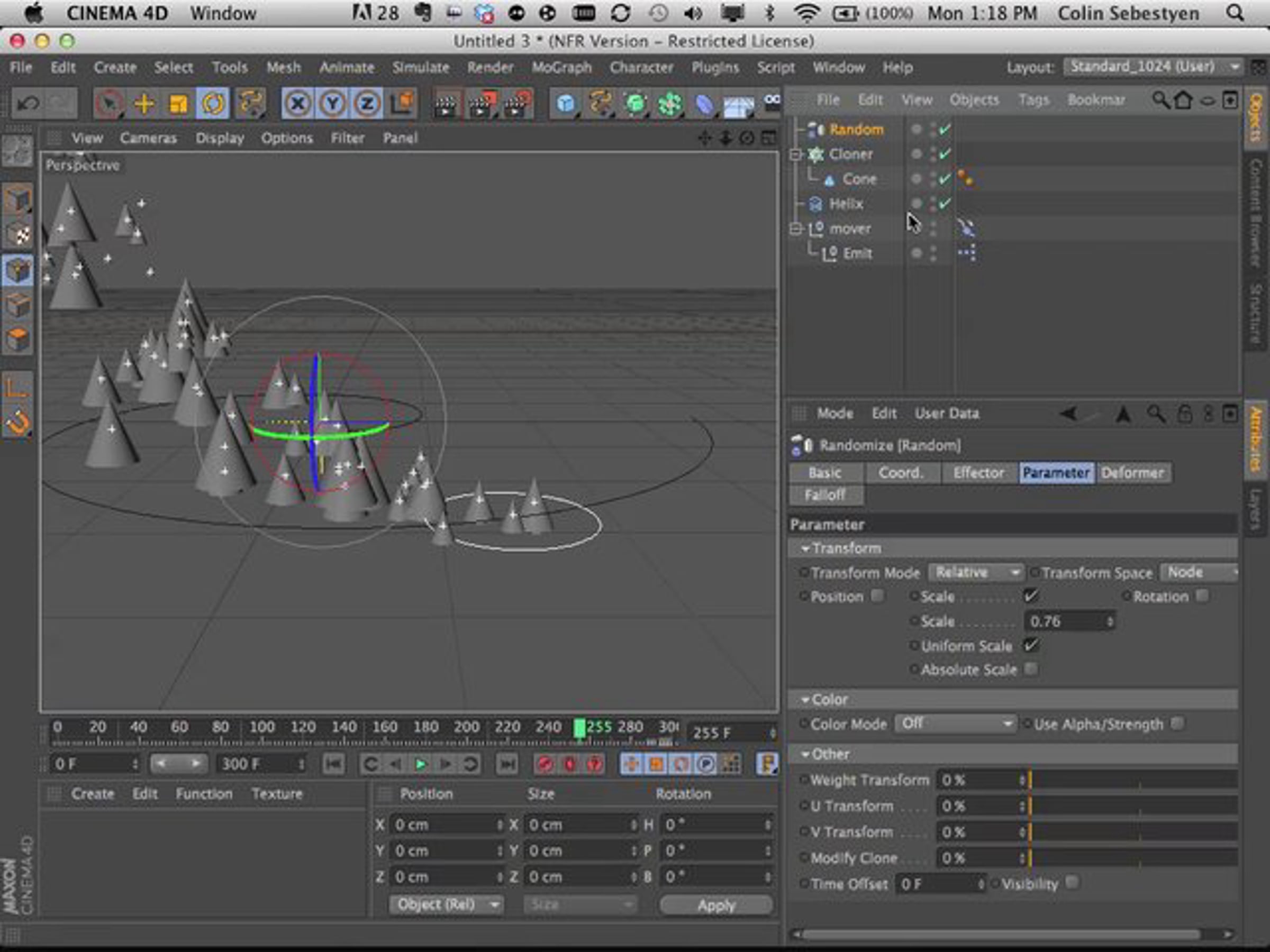Screen dimensions: 1270x952
Task: Click the green timeline playhead marker
Action: point(580,728)
